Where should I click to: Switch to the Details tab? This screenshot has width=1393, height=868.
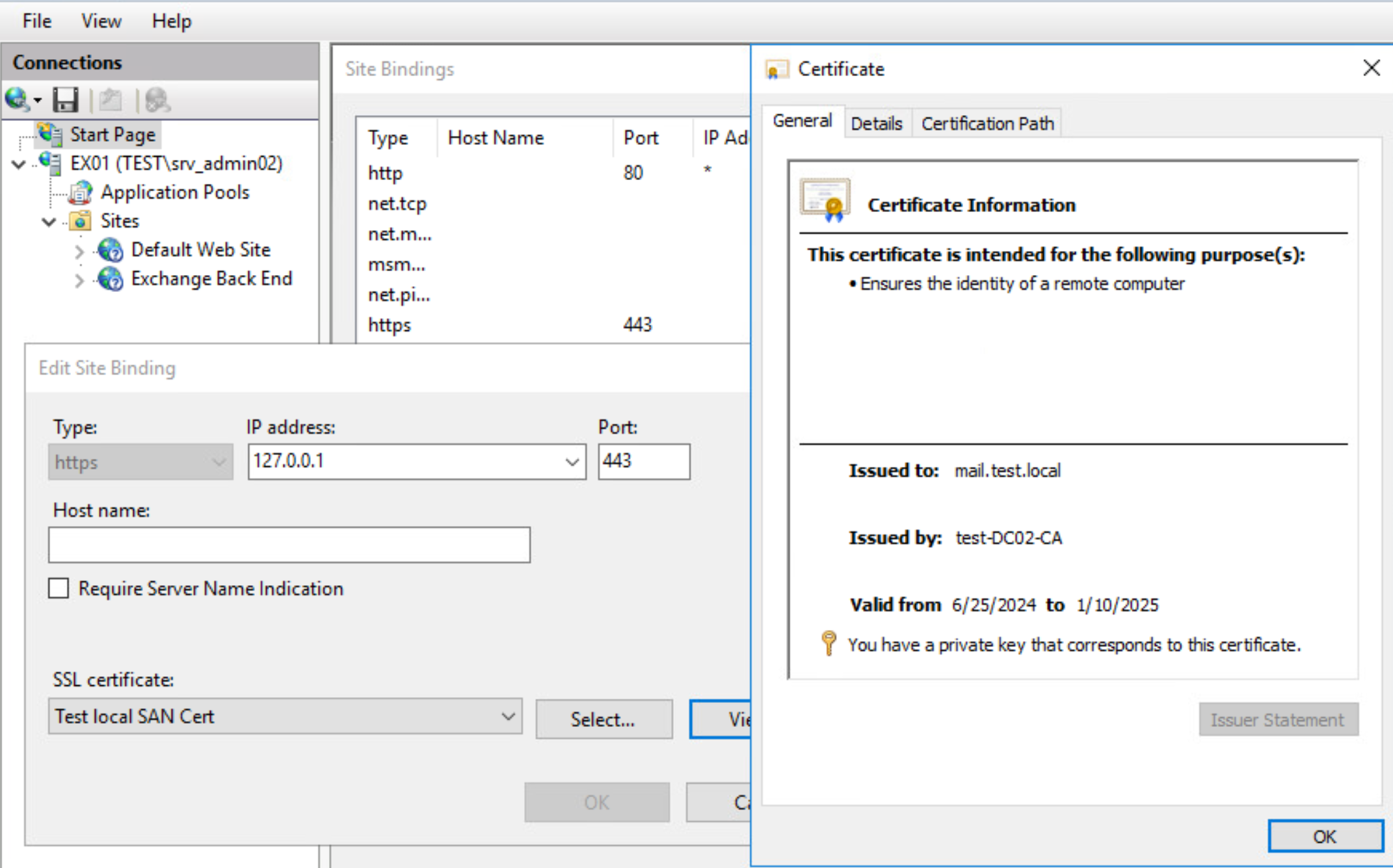[877, 122]
